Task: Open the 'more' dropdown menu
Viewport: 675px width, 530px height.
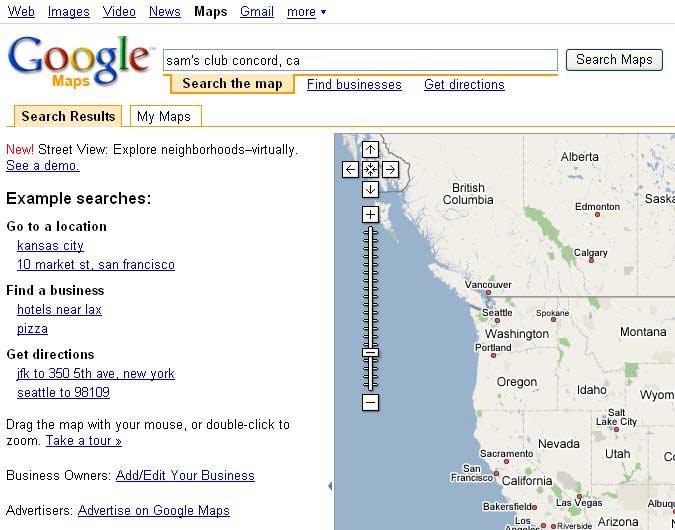Action: [x=306, y=12]
